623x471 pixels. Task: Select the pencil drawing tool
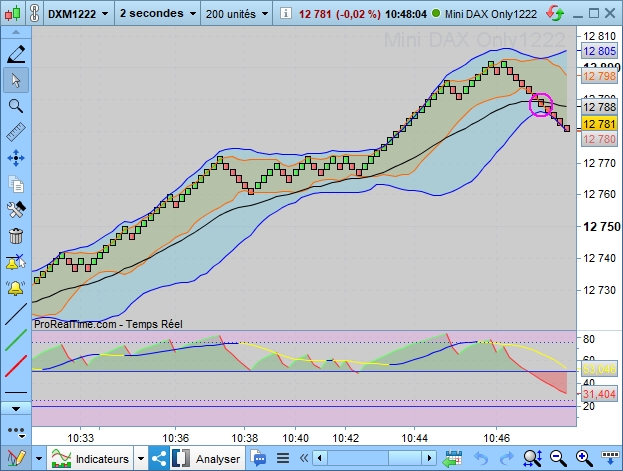coord(16,54)
